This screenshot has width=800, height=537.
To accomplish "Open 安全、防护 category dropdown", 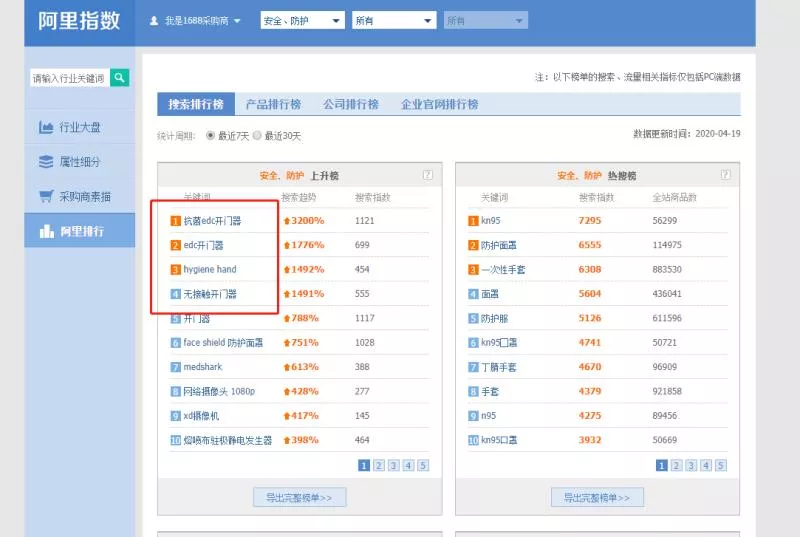I will pyautogui.click(x=303, y=20).
